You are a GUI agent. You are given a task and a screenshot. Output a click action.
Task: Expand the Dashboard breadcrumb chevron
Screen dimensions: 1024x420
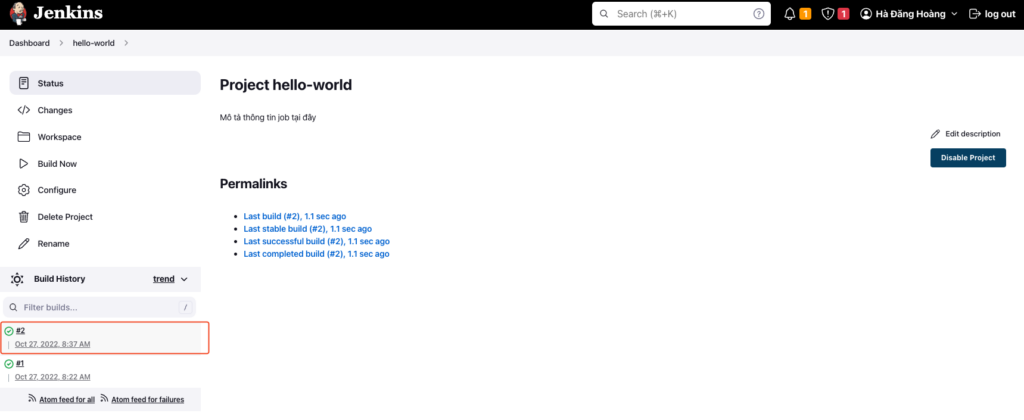pos(61,43)
